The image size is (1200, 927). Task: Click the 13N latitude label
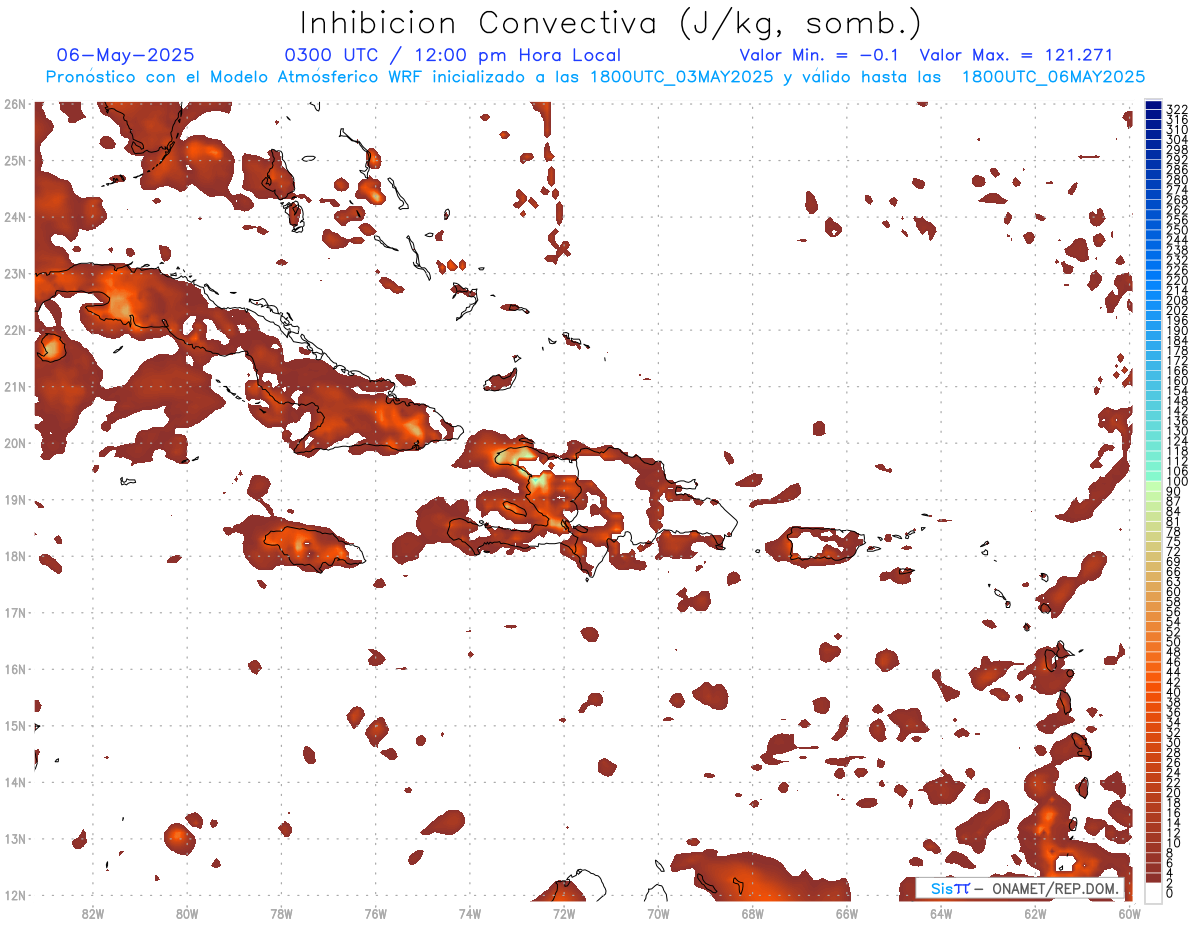coord(14,838)
